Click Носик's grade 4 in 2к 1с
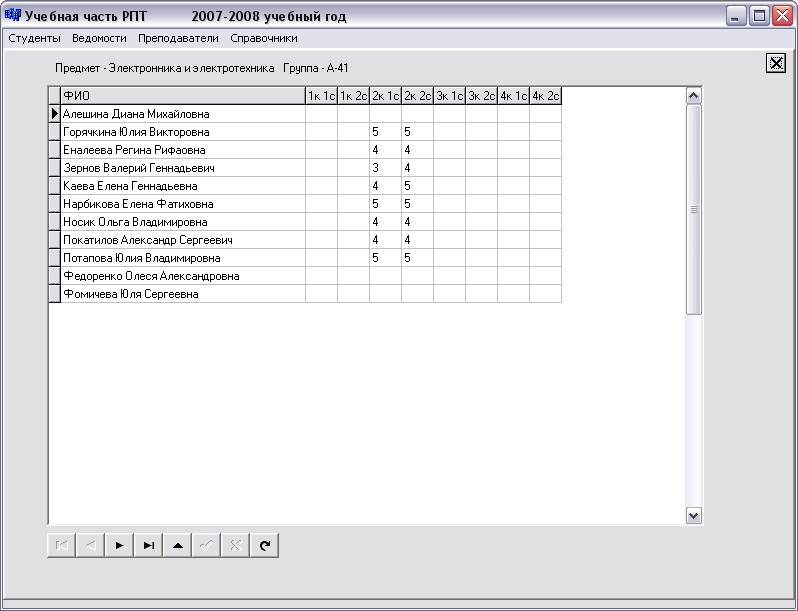The height and width of the screenshot is (611, 798). click(386, 222)
